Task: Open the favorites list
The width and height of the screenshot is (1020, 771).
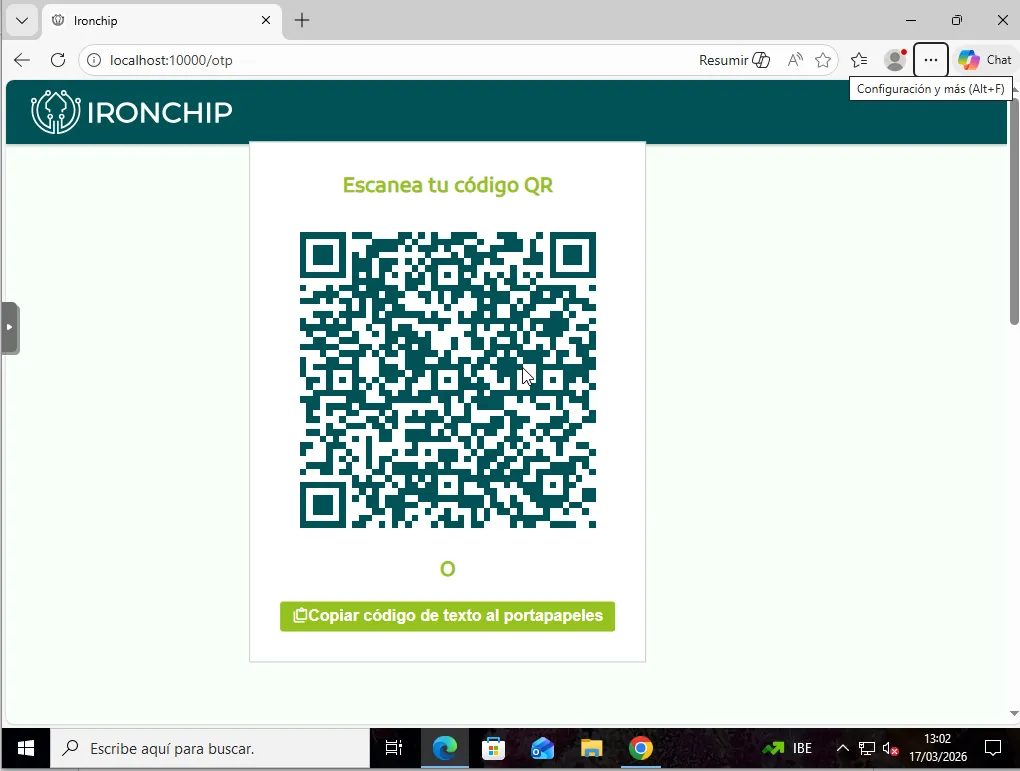Action: point(859,60)
